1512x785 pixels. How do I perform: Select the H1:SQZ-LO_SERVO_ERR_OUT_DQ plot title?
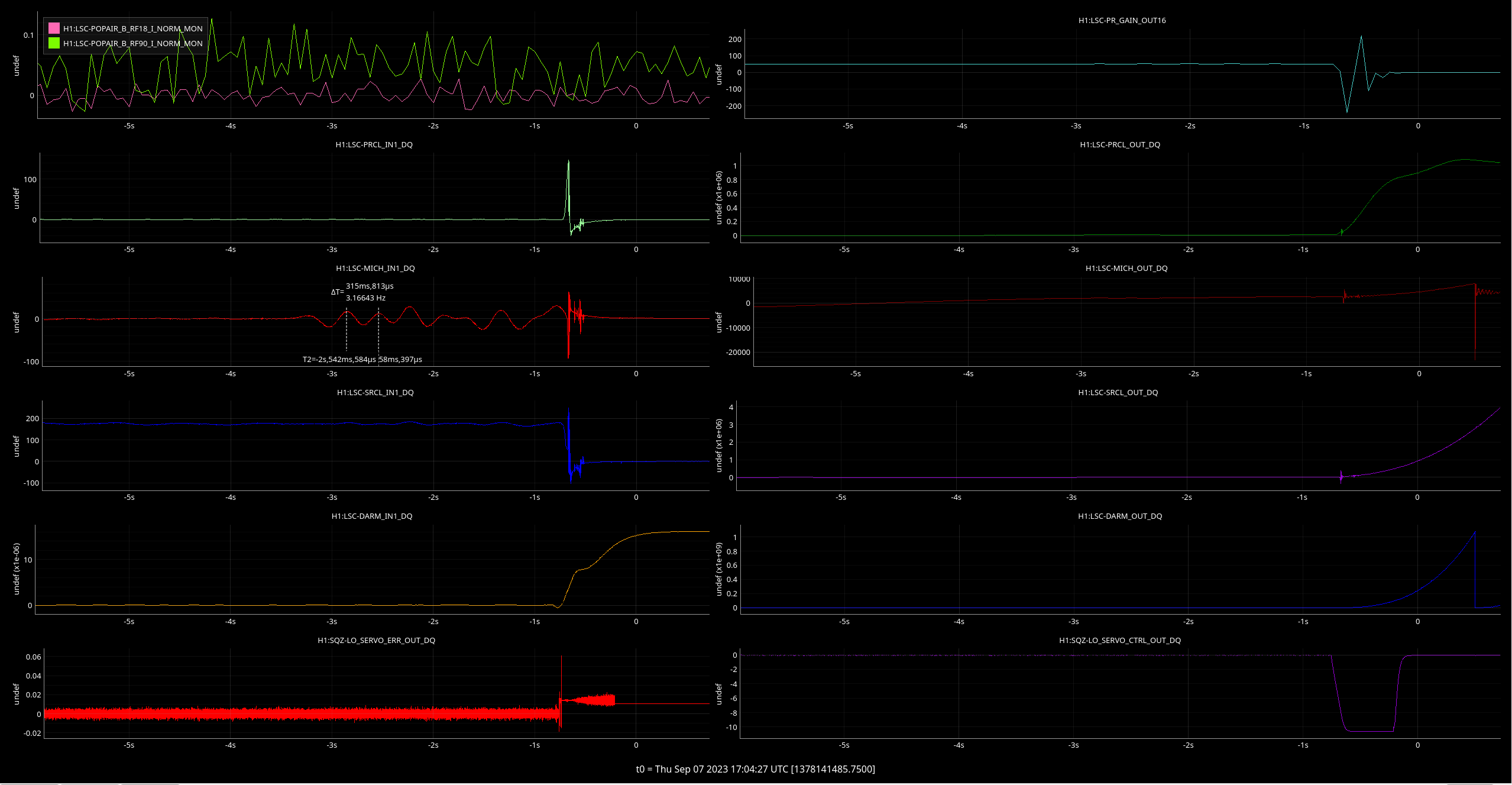click(x=376, y=640)
